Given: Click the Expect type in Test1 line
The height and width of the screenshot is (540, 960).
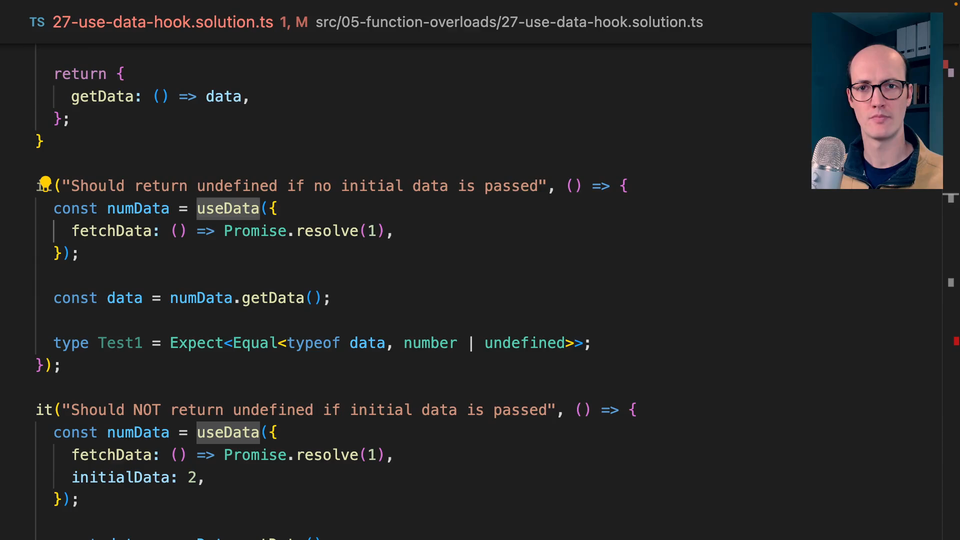Looking at the screenshot, I should [196, 343].
